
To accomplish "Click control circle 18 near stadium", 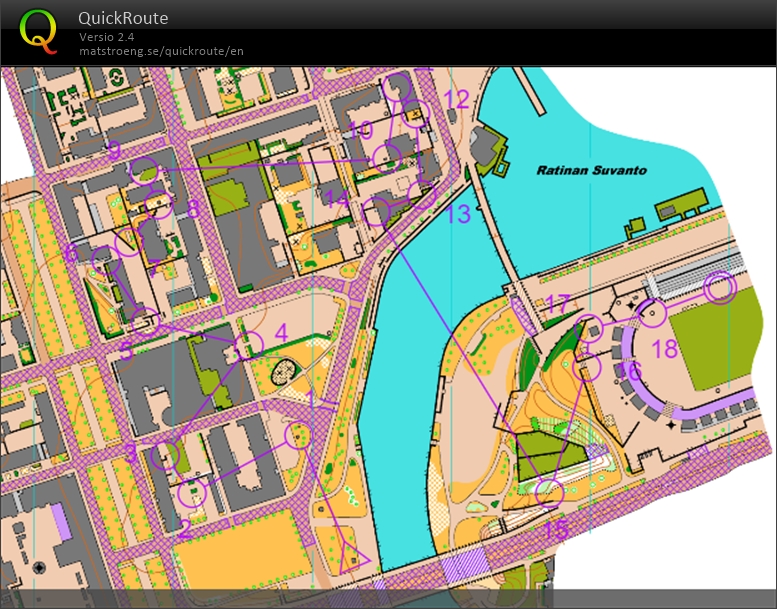I will coord(652,315).
